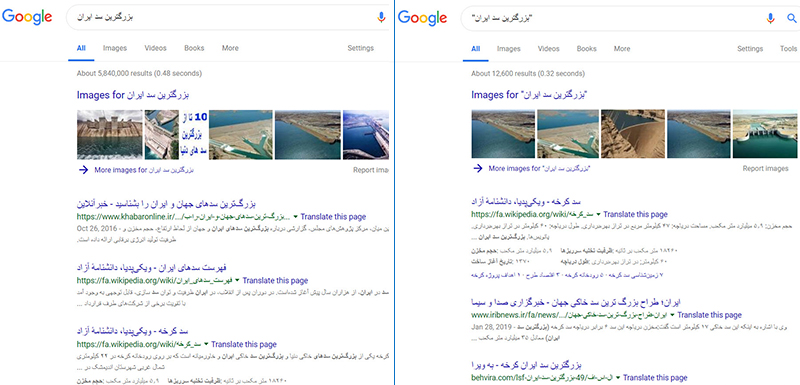Screen dimensions: 800x385
Task: Open the More menu in right window
Action: (622, 49)
